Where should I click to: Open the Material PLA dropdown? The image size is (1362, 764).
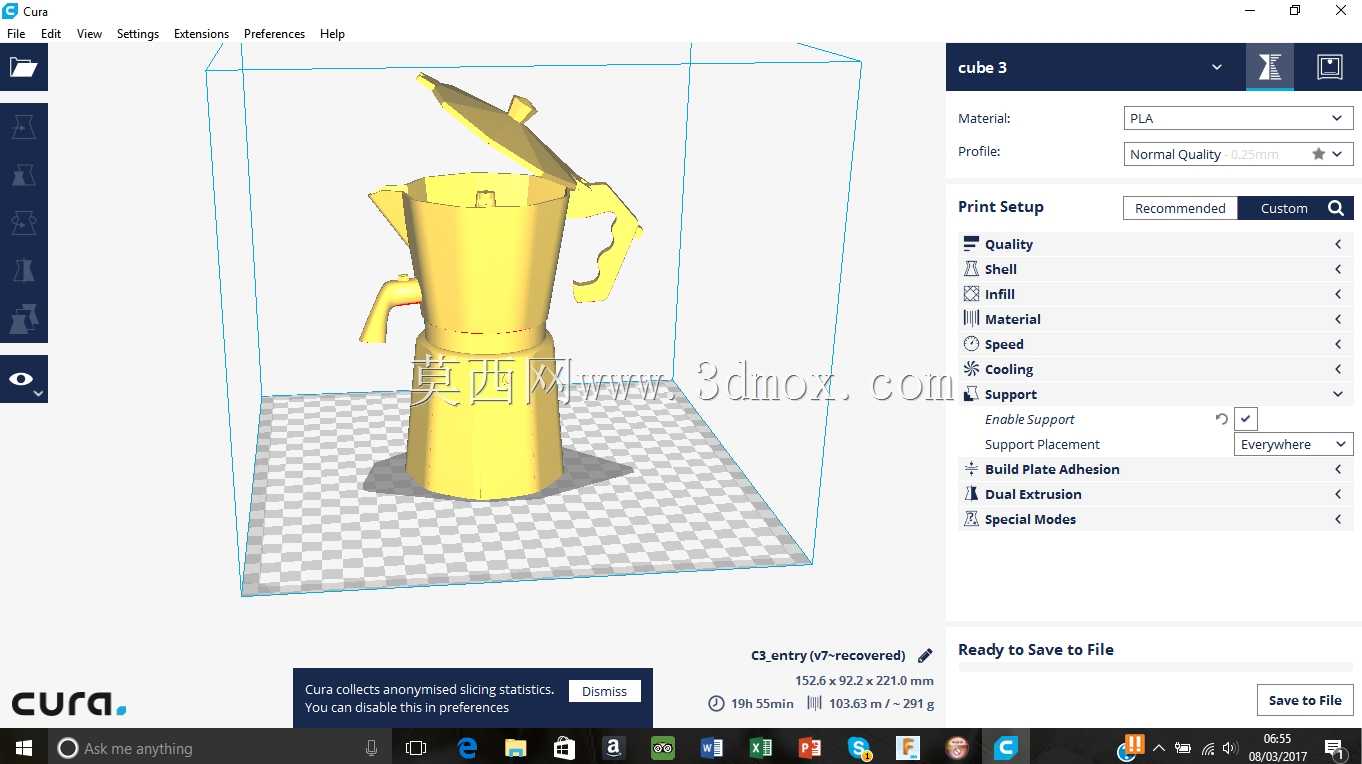[1238, 118]
